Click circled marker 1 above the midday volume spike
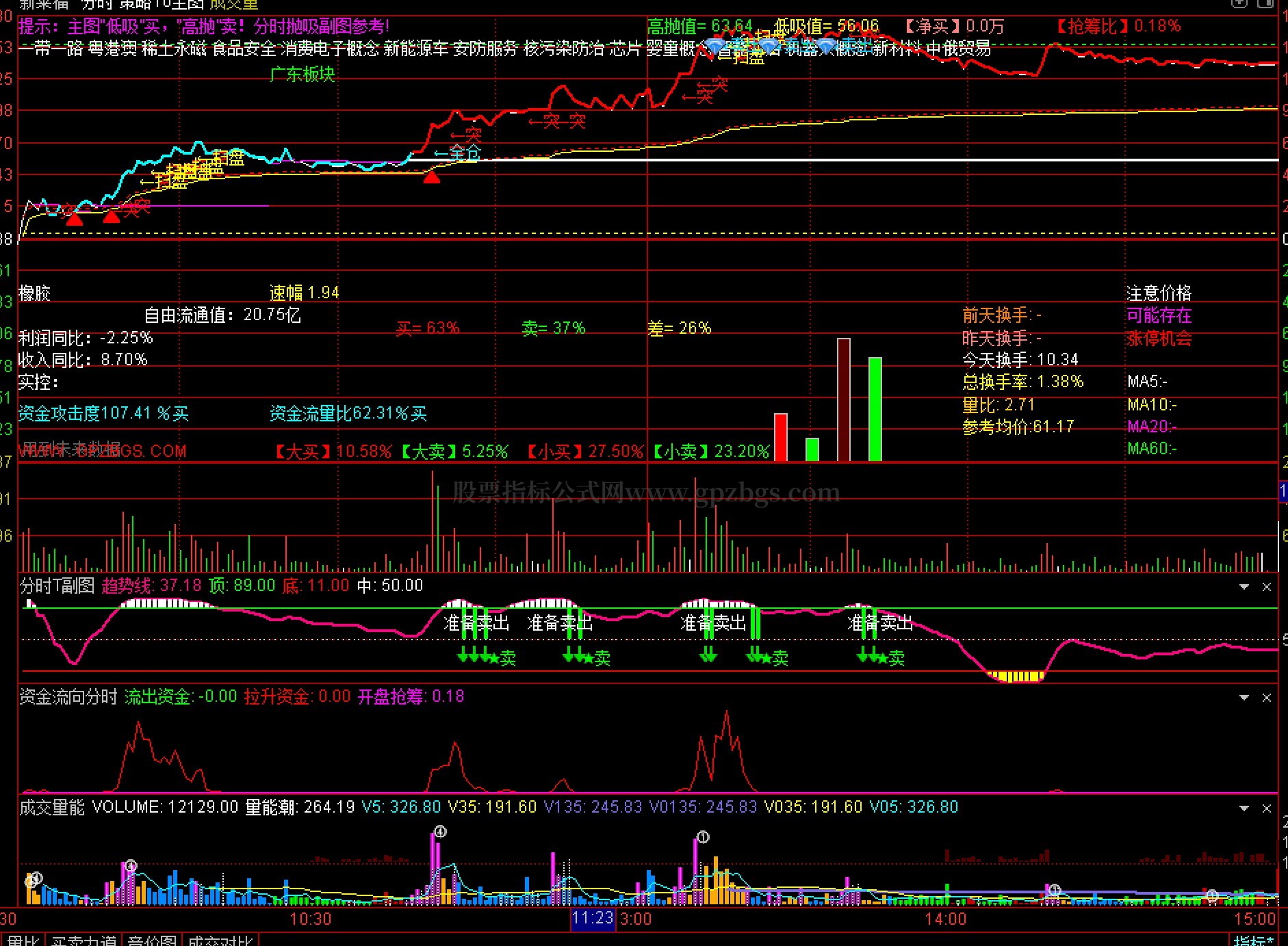This screenshot has width=1288, height=946. pos(703,837)
